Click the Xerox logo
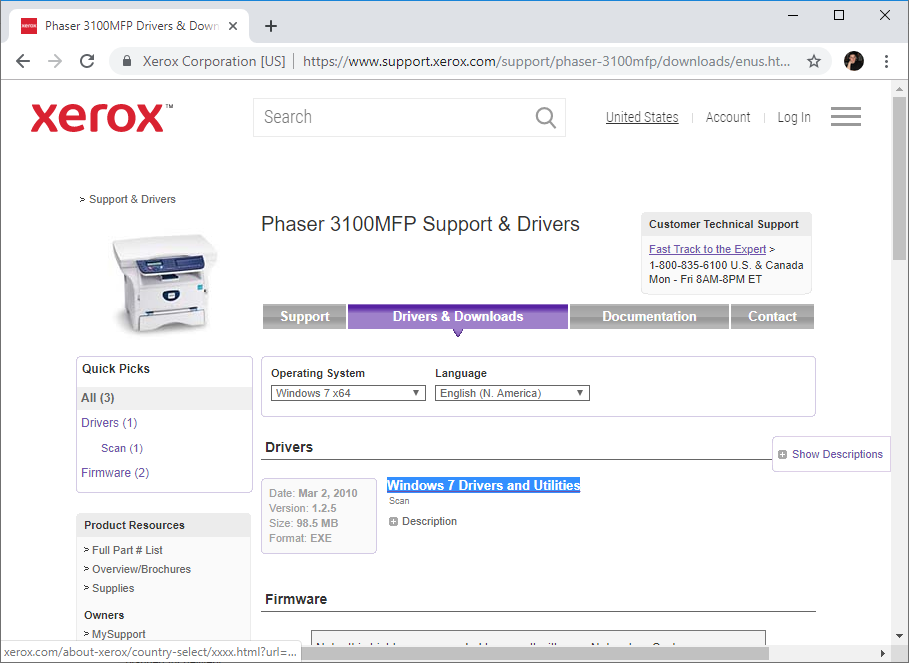The image size is (909, 663). click(x=101, y=118)
